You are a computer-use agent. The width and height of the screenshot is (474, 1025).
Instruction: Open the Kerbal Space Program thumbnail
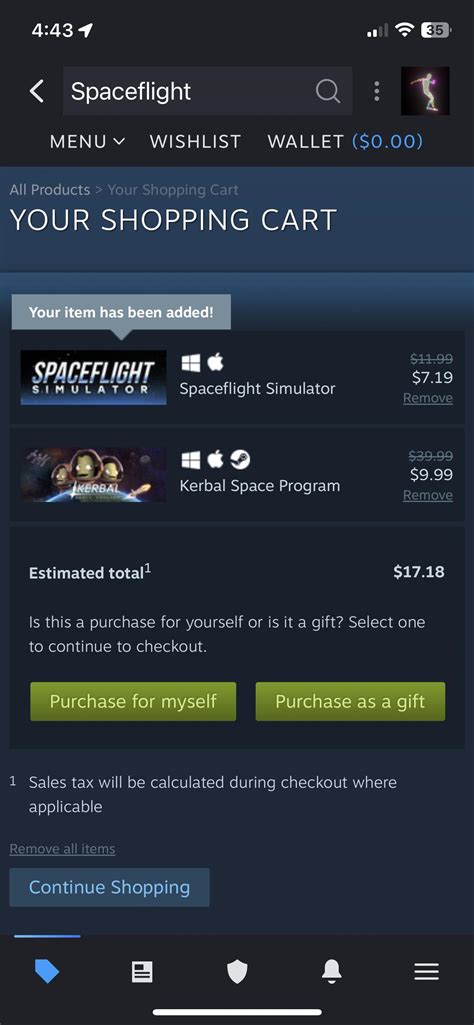[x=93, y=475]
